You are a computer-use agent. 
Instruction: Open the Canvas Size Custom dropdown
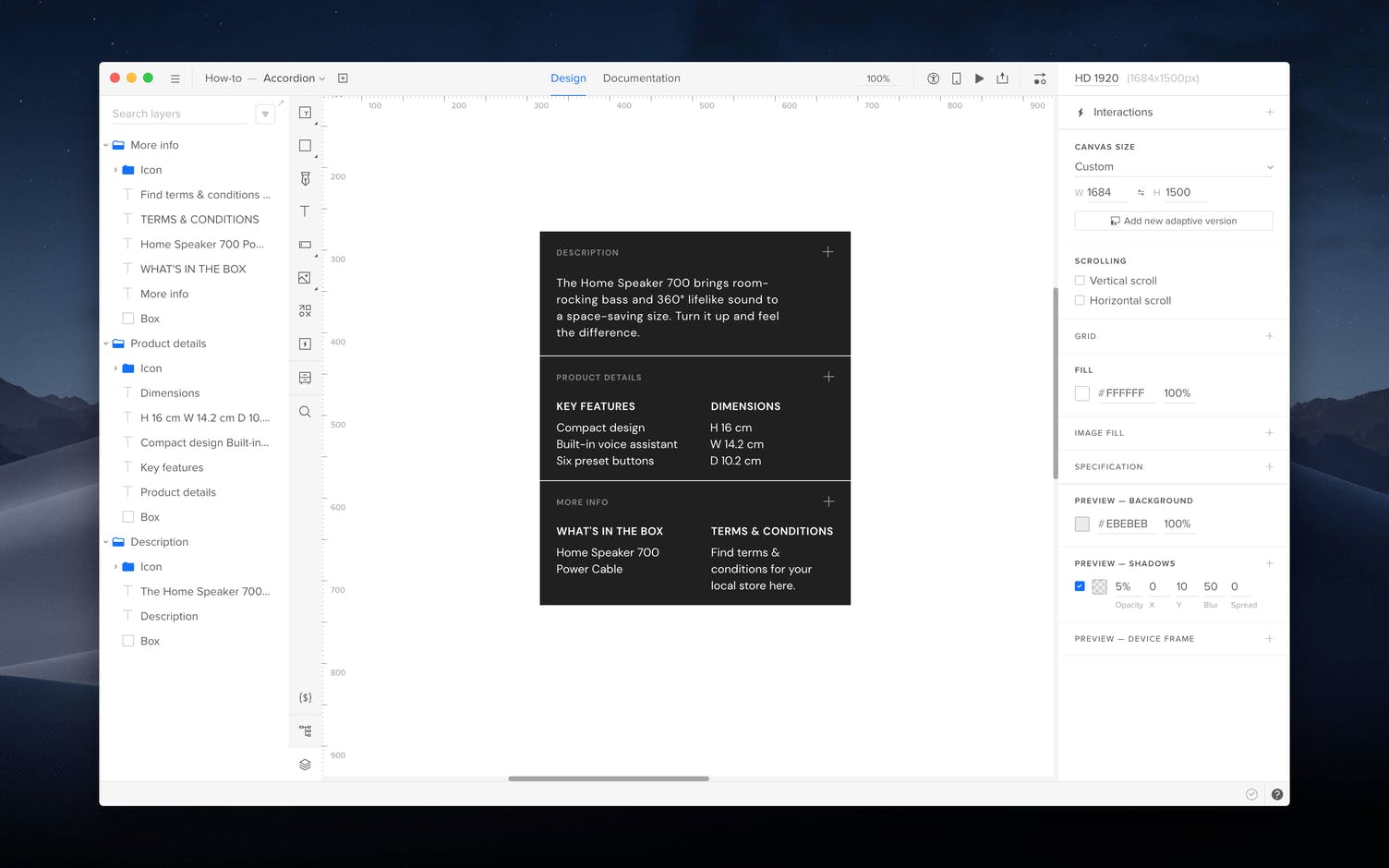(1173, 166)
